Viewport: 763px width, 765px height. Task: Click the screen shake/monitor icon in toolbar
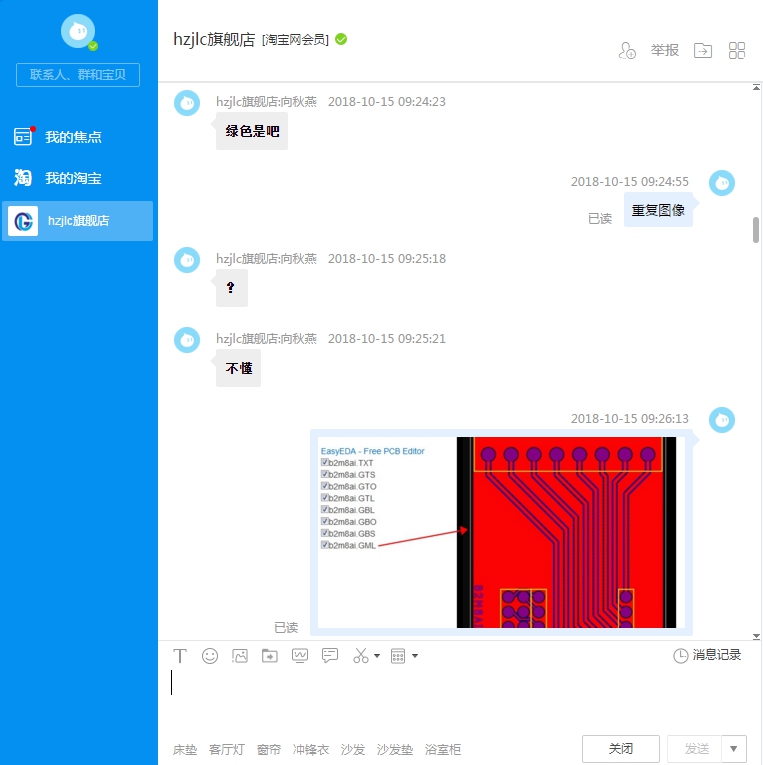pyautogui.click(x=300, y=656)
